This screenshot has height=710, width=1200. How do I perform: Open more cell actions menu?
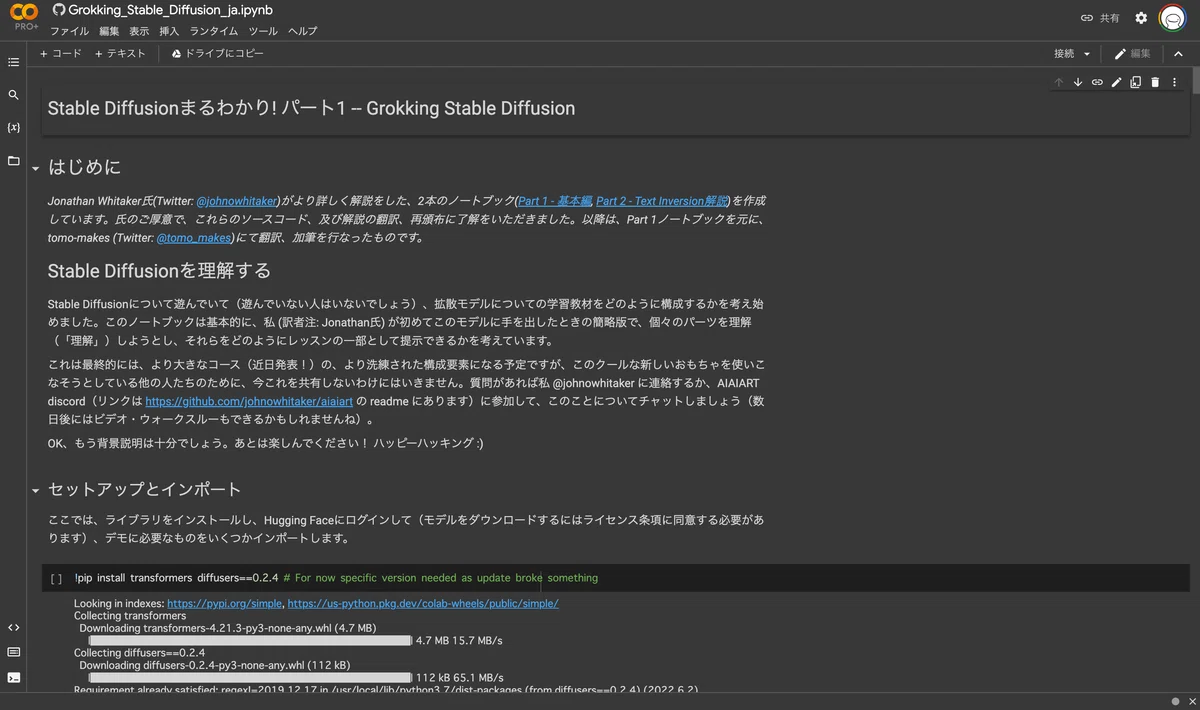tap(1174, 82)
